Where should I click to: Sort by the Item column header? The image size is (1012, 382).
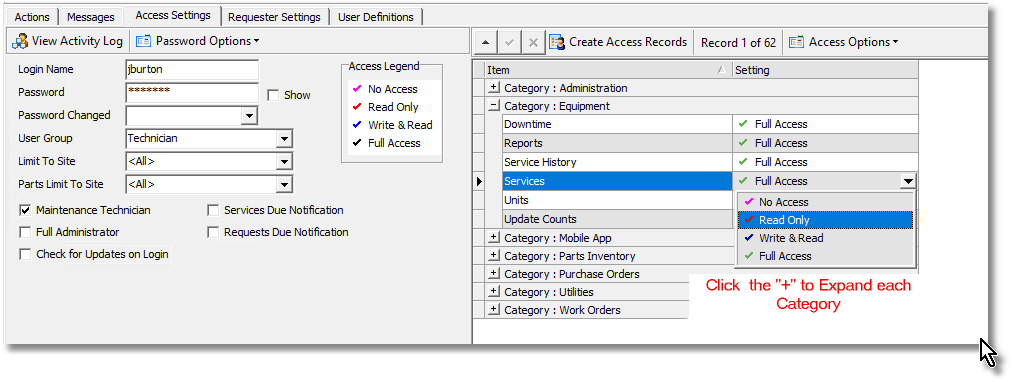point(608,70)
